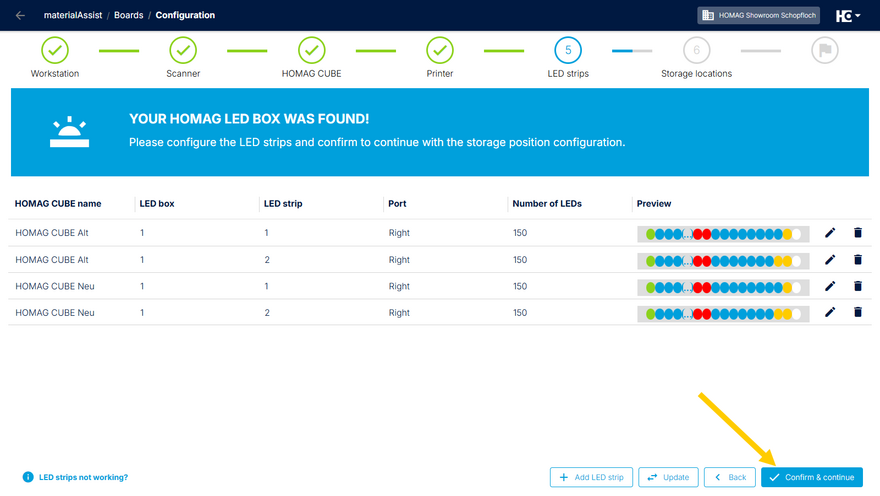This screenshot has width=880, height=496.
Task: Click the Port column header
Action: 397,204
